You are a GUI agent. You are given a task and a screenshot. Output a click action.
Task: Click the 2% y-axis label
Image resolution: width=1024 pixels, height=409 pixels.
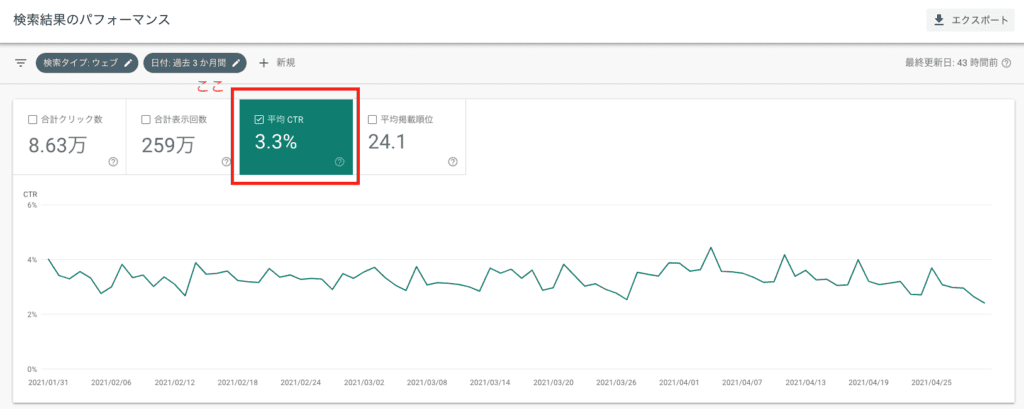click(x=31, y=314)
